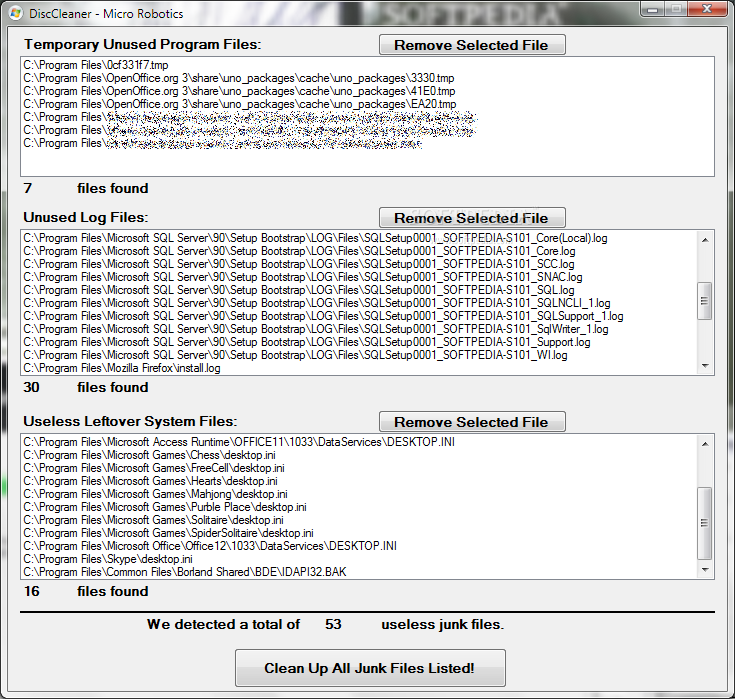
Task: Select the 3330.tmp OpenOffice cache file
Action: click(238, 78)
